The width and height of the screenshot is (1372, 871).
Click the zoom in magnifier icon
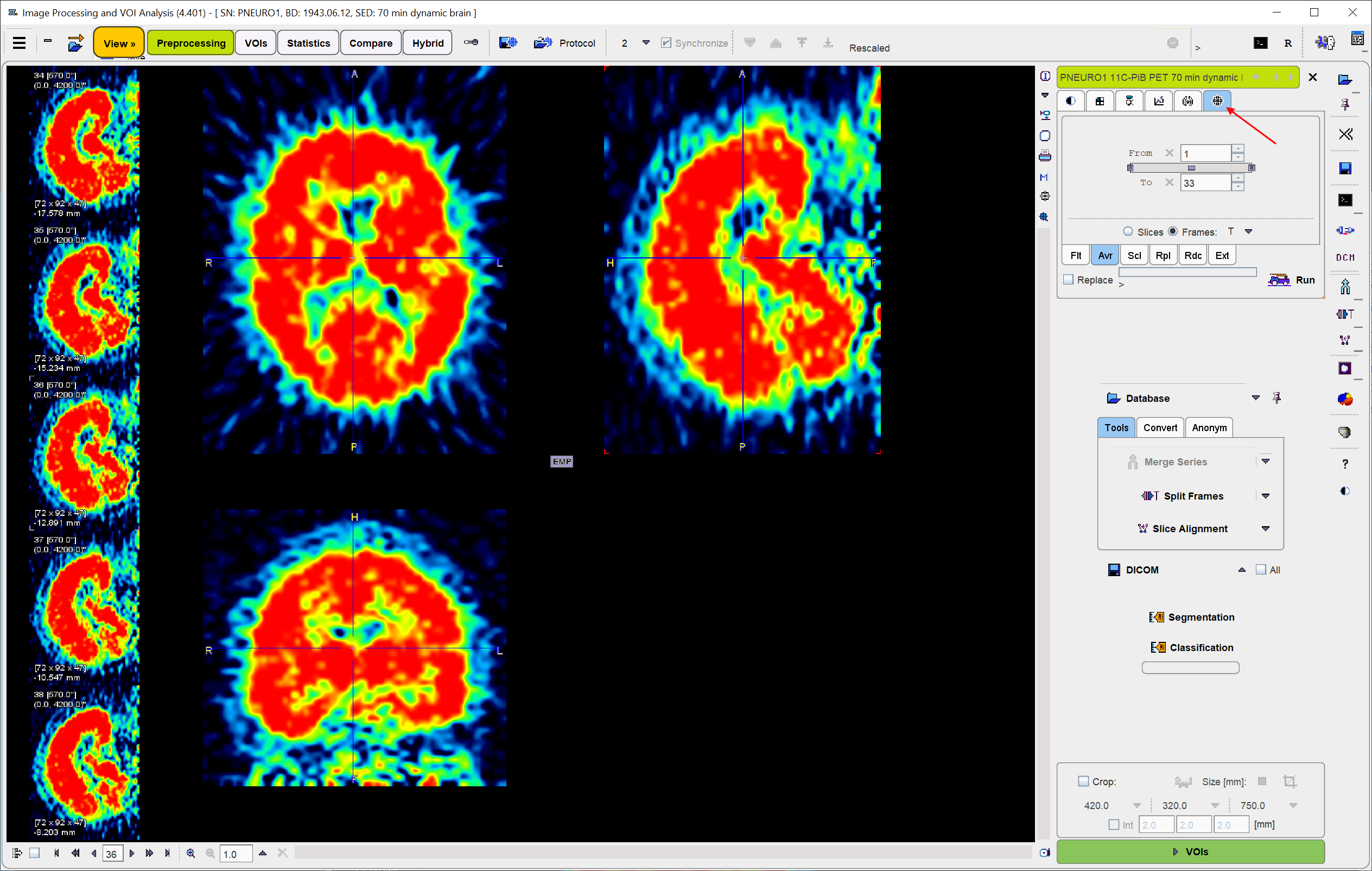(190, 853)
